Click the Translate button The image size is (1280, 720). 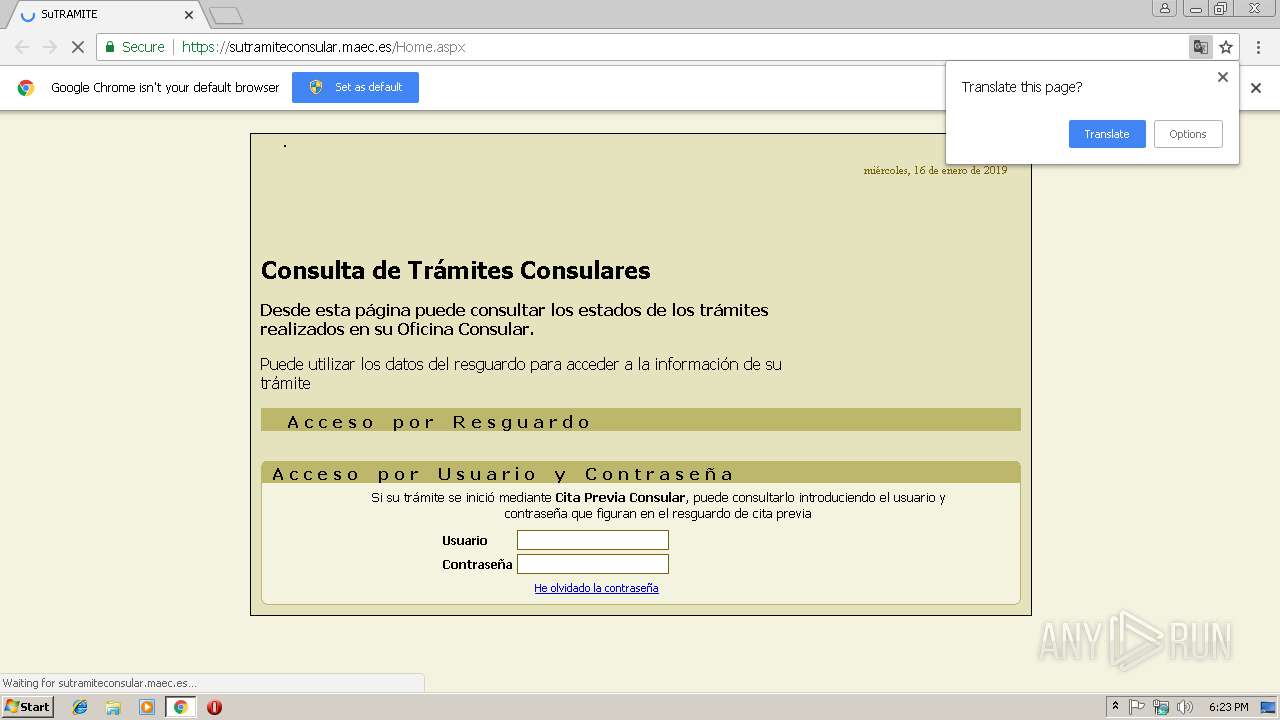[1107, 134]
